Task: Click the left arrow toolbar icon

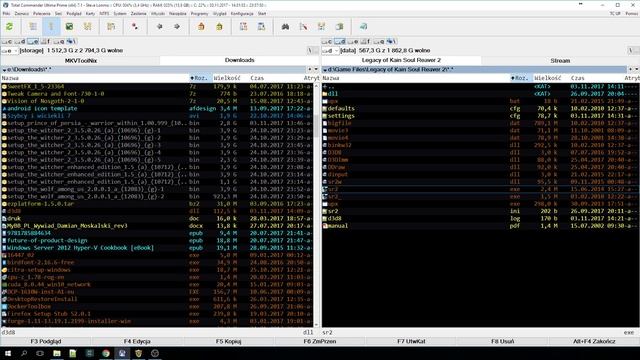Action: (159, 27)
